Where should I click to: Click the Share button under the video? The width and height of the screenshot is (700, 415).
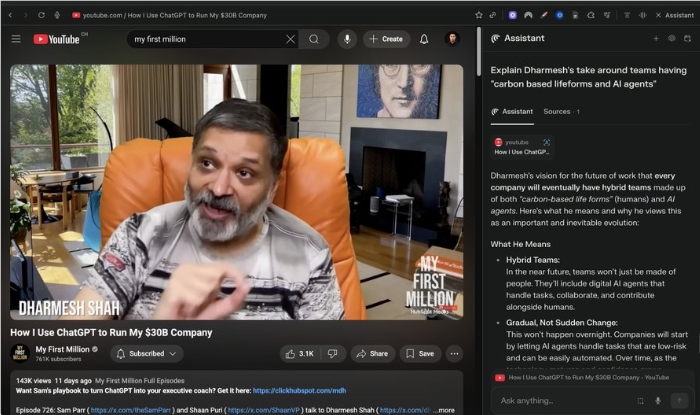372,353
